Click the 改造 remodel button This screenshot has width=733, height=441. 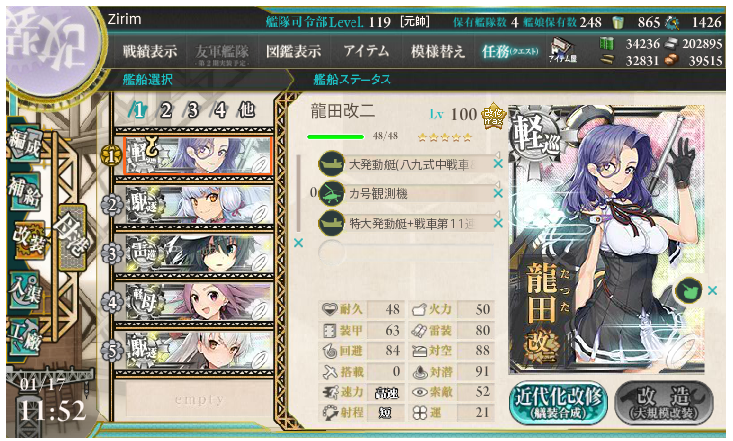pyautogui.click(x=664, y=403)
